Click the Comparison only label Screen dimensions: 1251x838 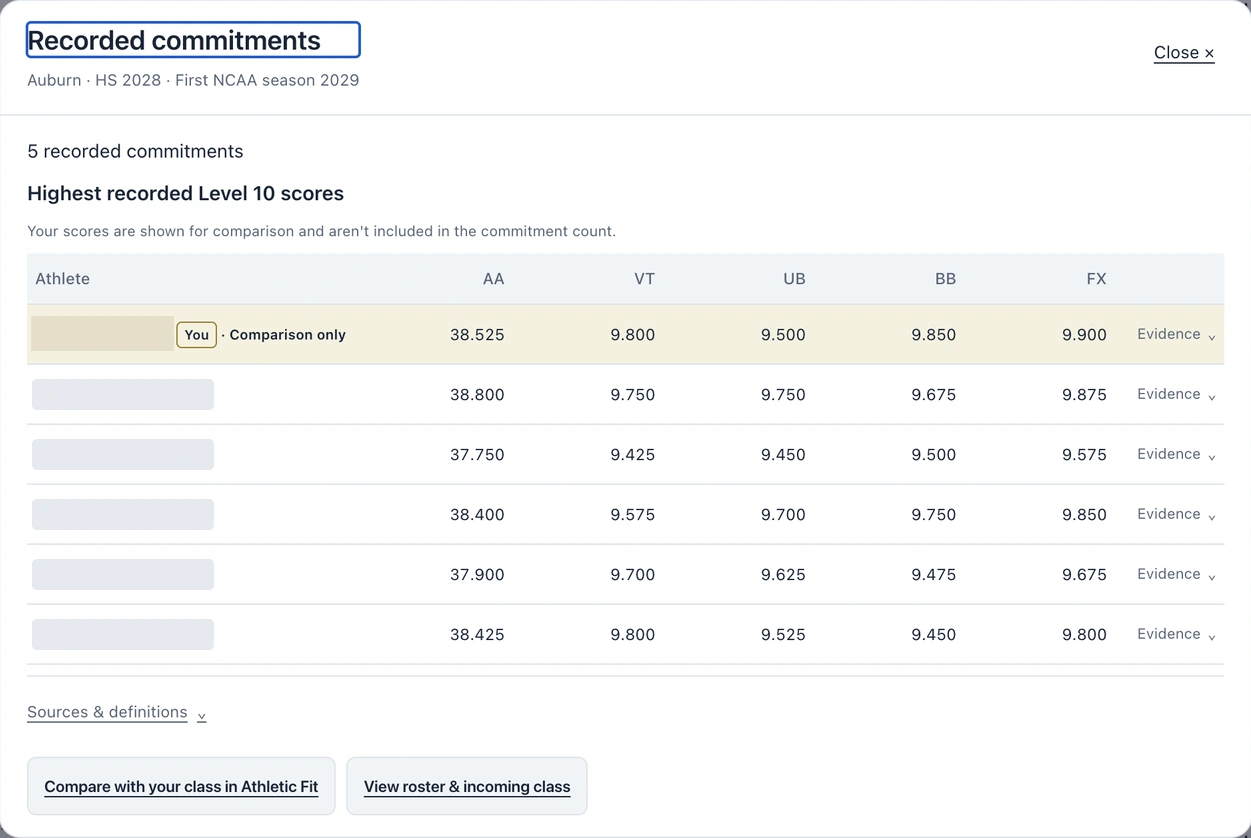[288, 335]
